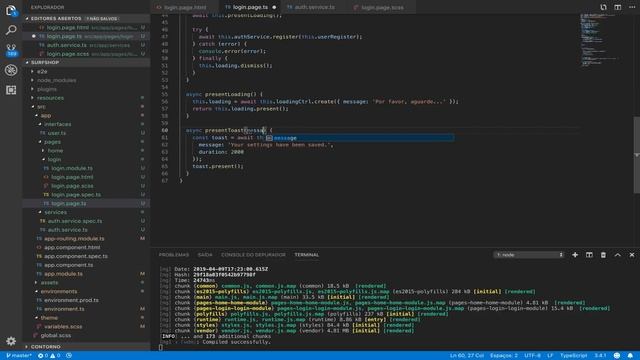Select the TERMINAL panel tab

[x=307, y=255]
